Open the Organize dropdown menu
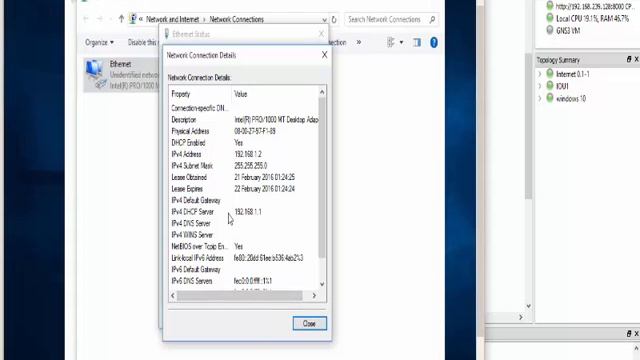The image size is (640, 360). point(99,42)
